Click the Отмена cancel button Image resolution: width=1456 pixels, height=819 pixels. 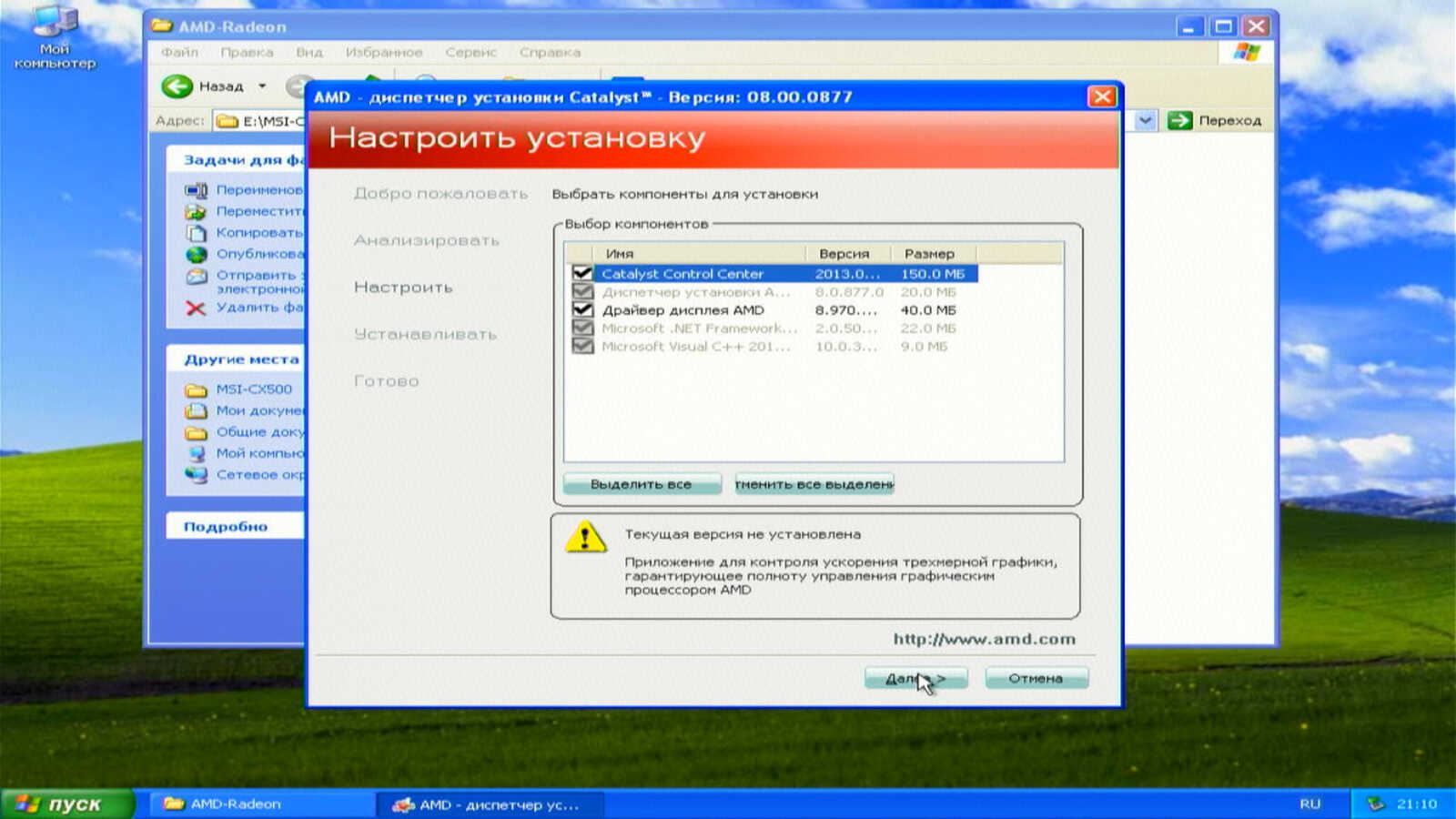[x=1036, y=678]
